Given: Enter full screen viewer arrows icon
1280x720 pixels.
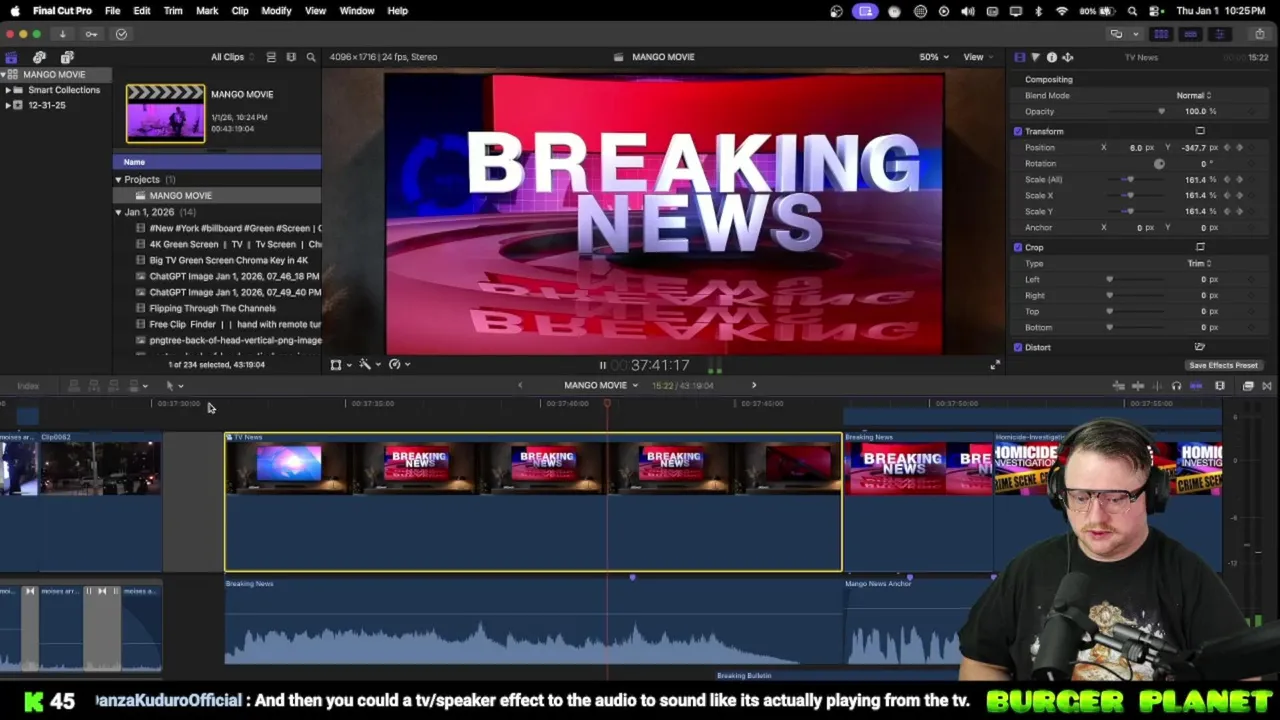Looking at the screenshot, I should pyautogui.click(x=994, y=366).
